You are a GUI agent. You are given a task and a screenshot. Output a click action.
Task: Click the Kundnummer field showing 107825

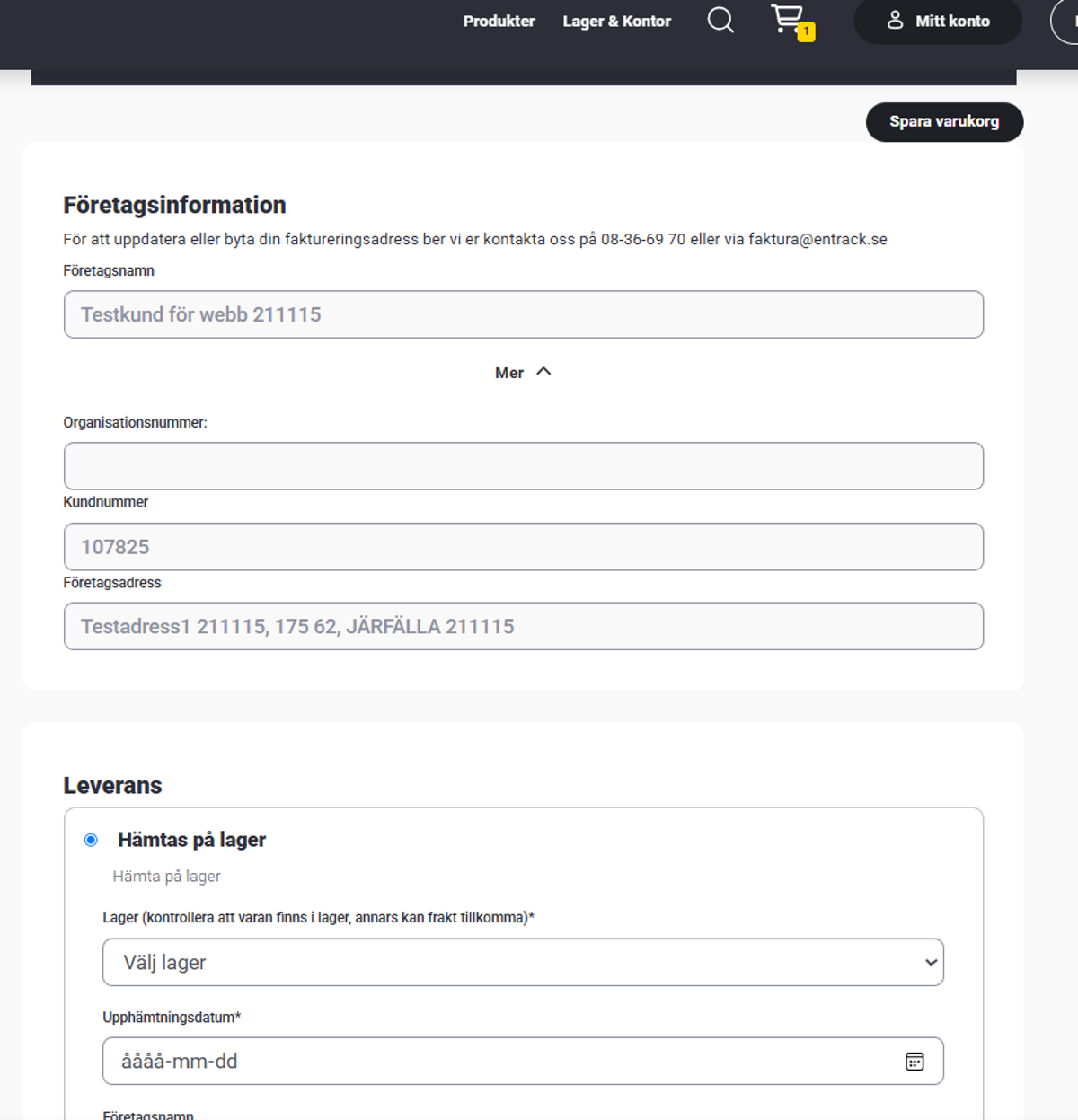(524, 547)
